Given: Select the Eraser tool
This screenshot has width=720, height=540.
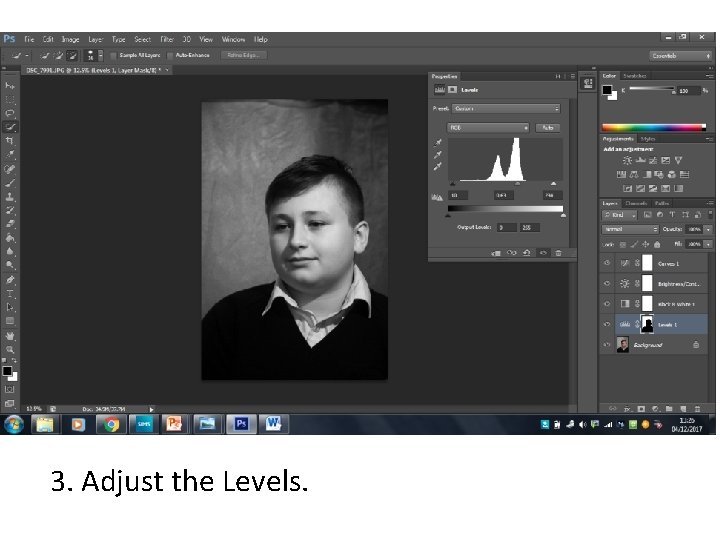Looking at the screenshot, I should tap(10, 224).
